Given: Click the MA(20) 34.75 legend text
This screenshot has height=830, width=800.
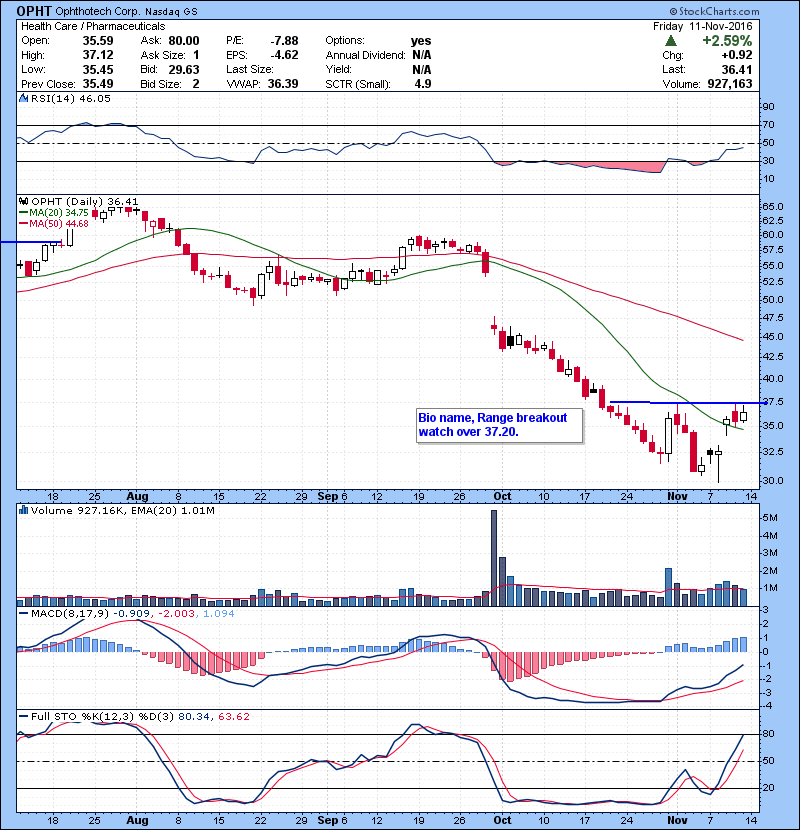Looking at the screenshot, I should point(59,212).
